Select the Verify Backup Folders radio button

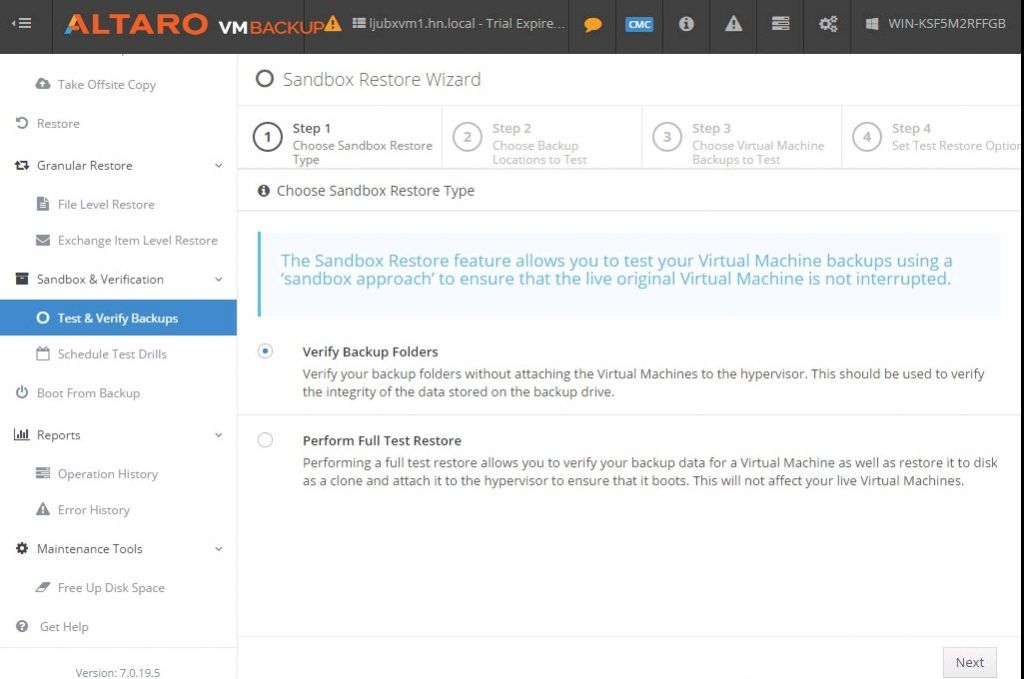(265, 351)
